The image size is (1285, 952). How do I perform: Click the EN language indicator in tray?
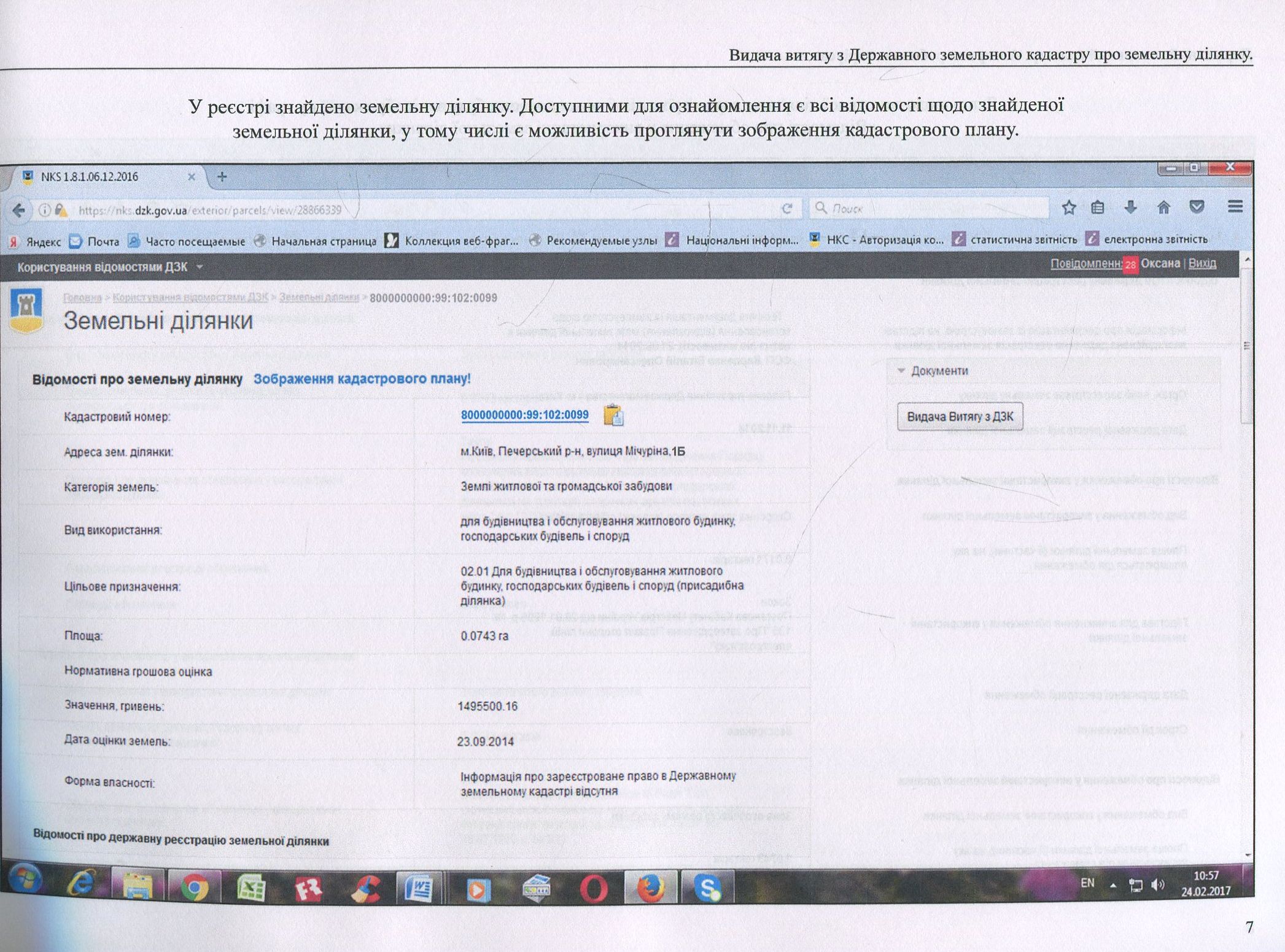pos(1087,883)
